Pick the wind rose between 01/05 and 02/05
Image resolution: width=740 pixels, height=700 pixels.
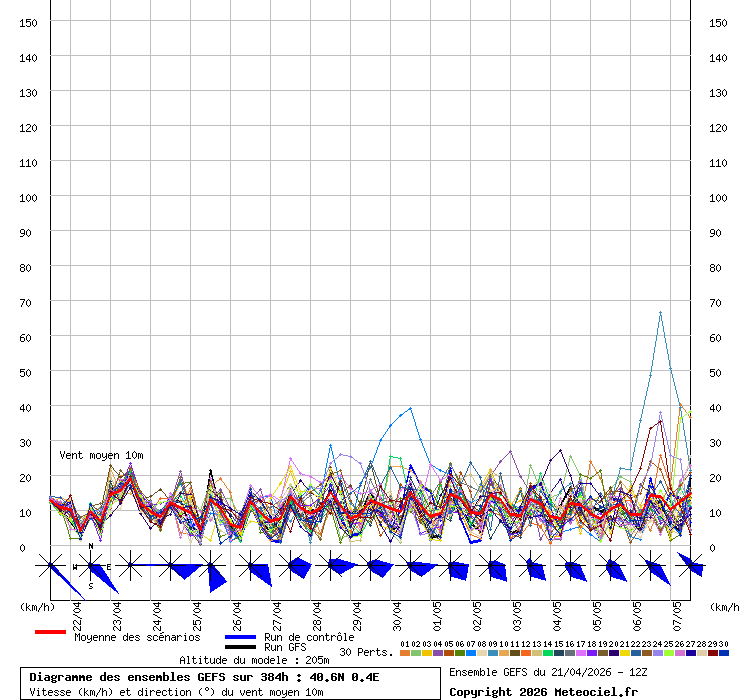pyautogui.click(x=450, y=567)
